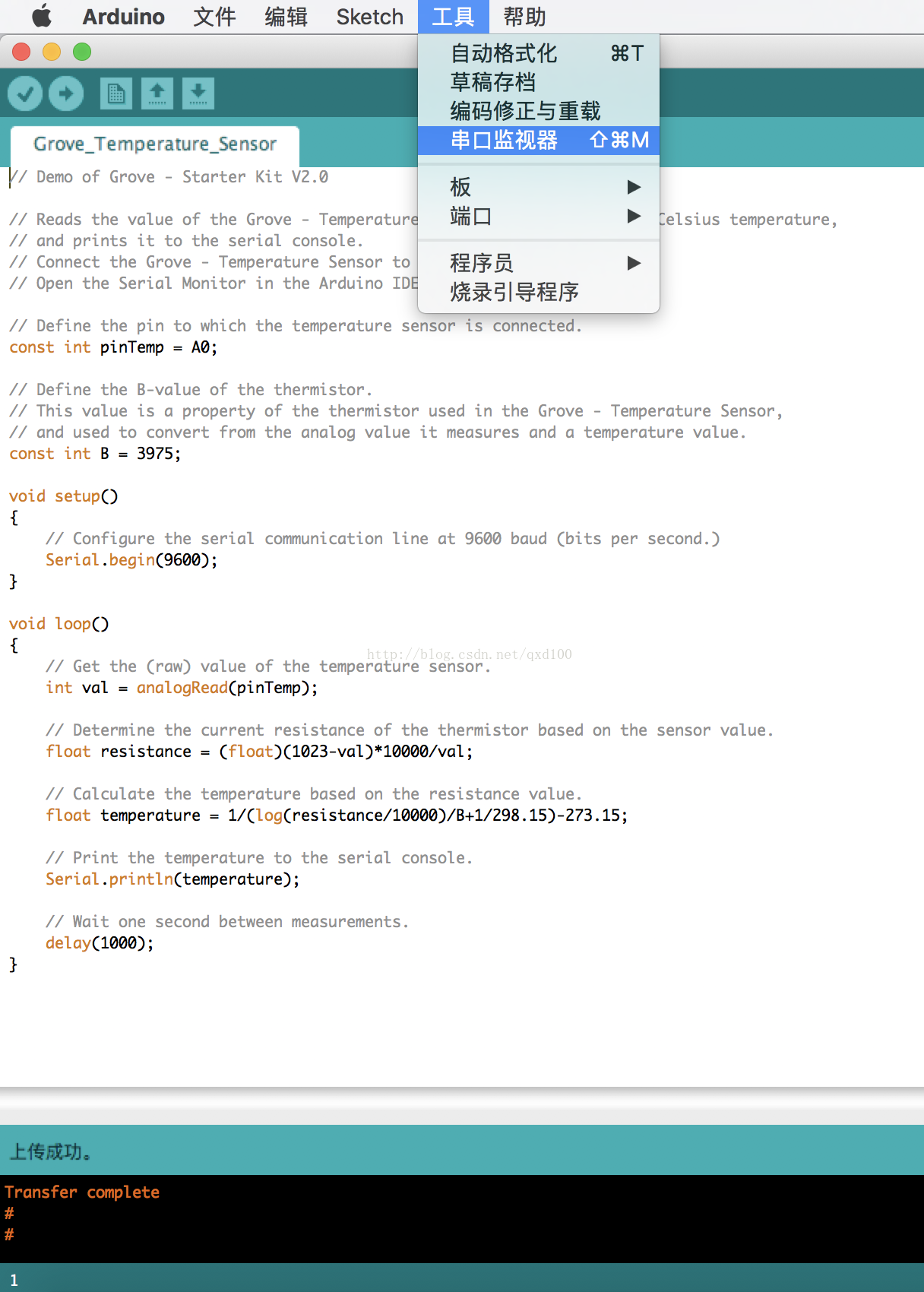
Task: Open the 文件 menu
Action: pyautogui.click(x=214, y=17)
